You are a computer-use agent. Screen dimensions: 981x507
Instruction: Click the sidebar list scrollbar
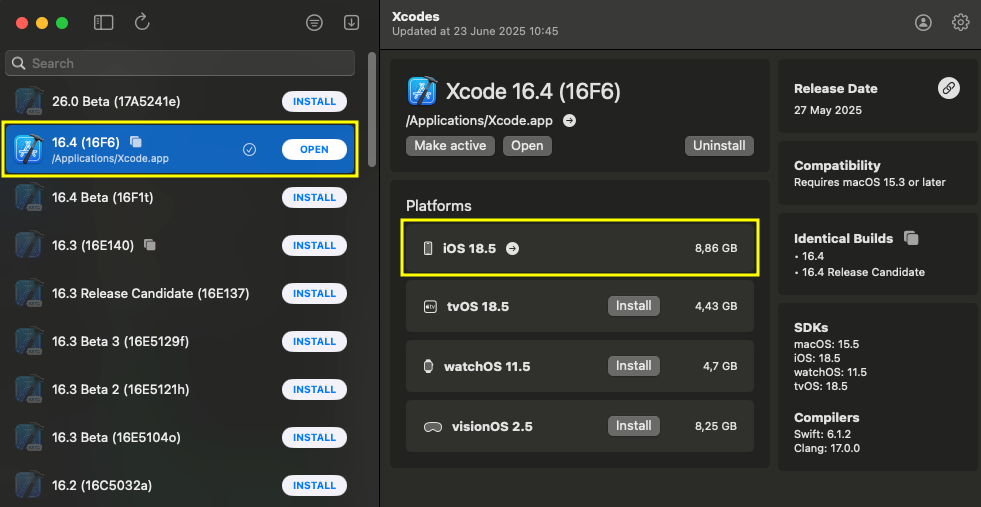tap(372, 110)
